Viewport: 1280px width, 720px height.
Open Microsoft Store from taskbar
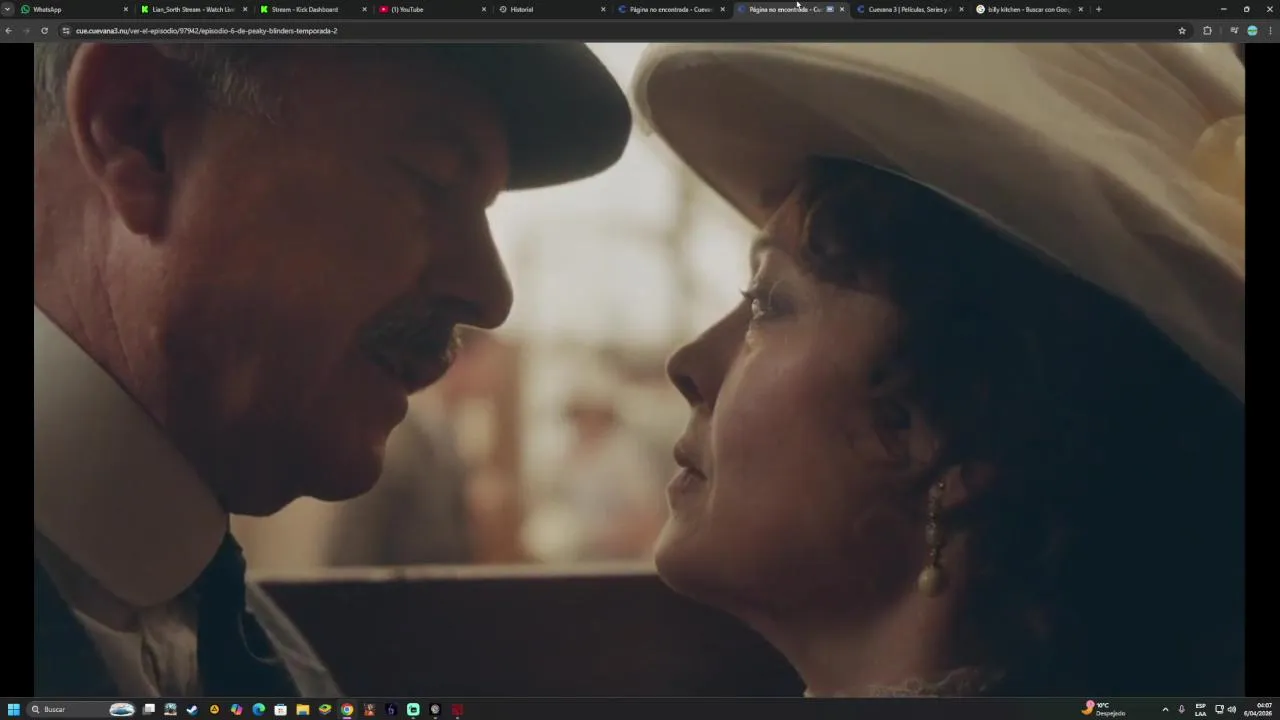pos(280,709)
